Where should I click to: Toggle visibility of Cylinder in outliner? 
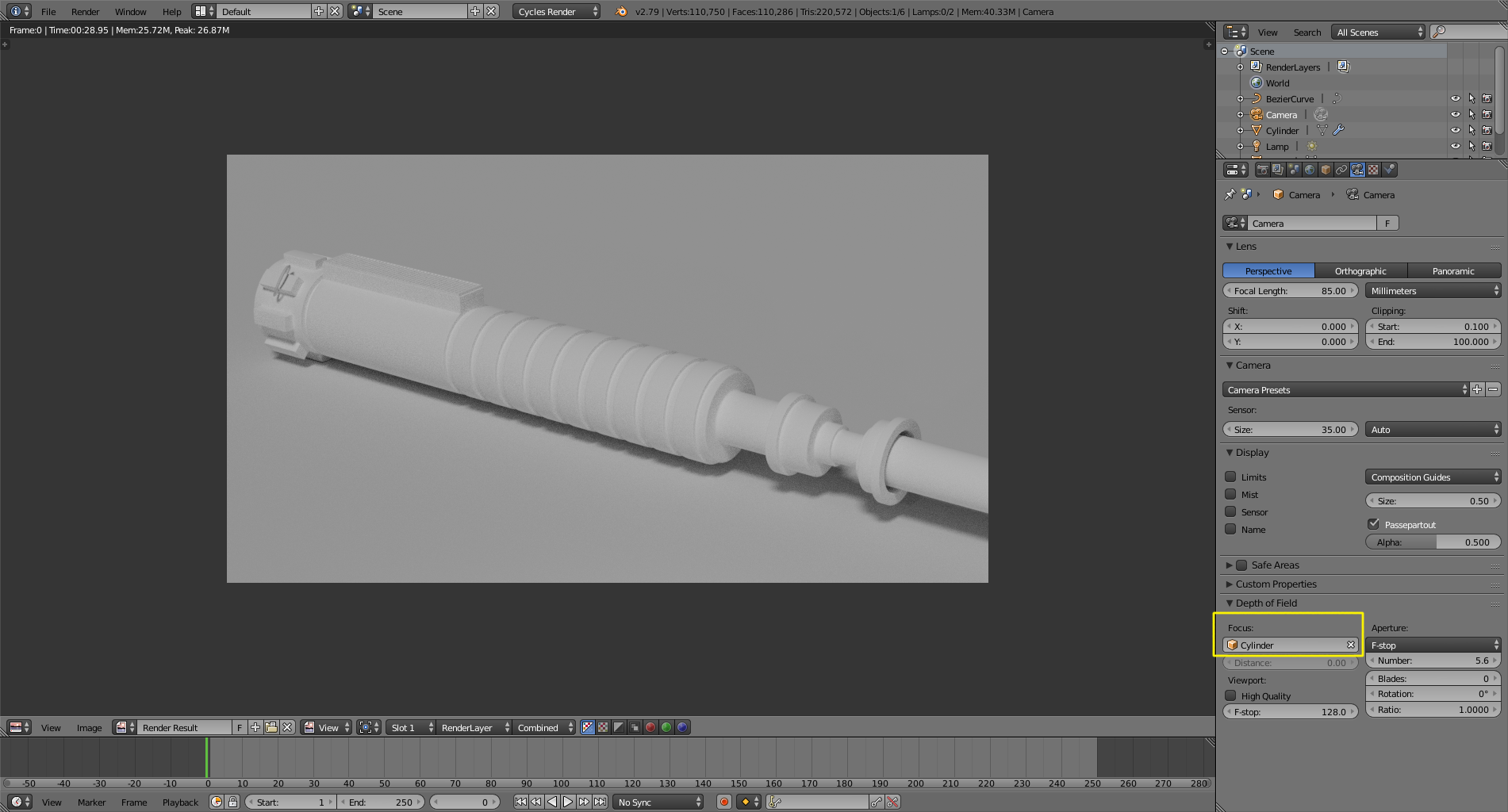[x=1455, y=130]
